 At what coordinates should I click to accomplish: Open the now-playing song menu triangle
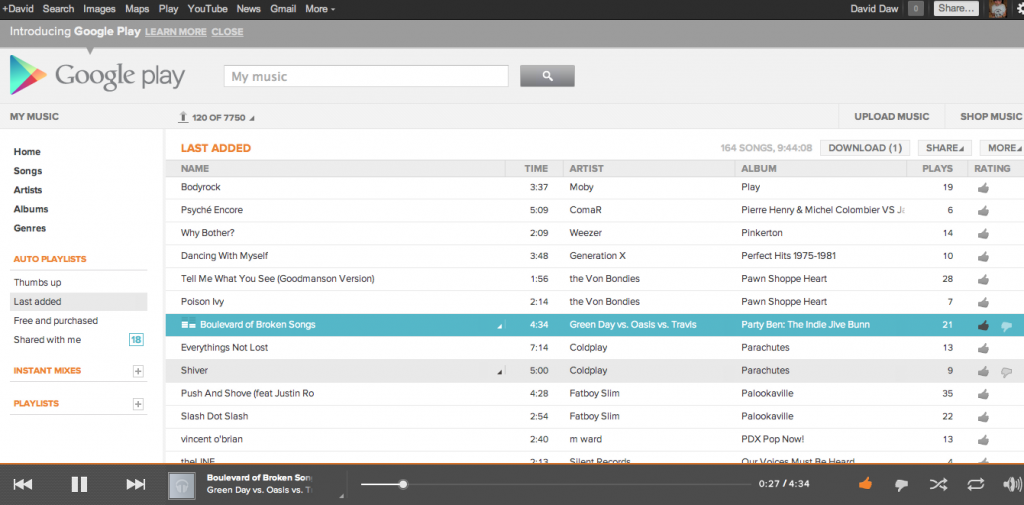[x=340, y=495]
